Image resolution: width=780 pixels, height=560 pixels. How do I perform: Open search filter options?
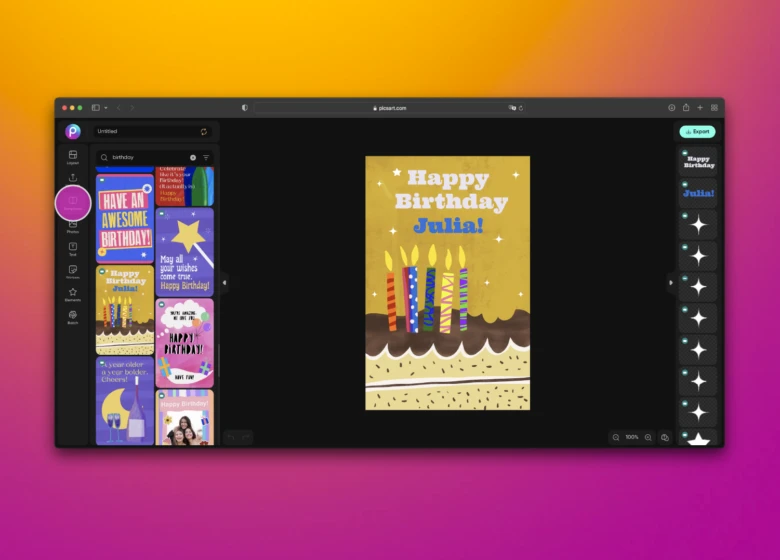[206, 157]
